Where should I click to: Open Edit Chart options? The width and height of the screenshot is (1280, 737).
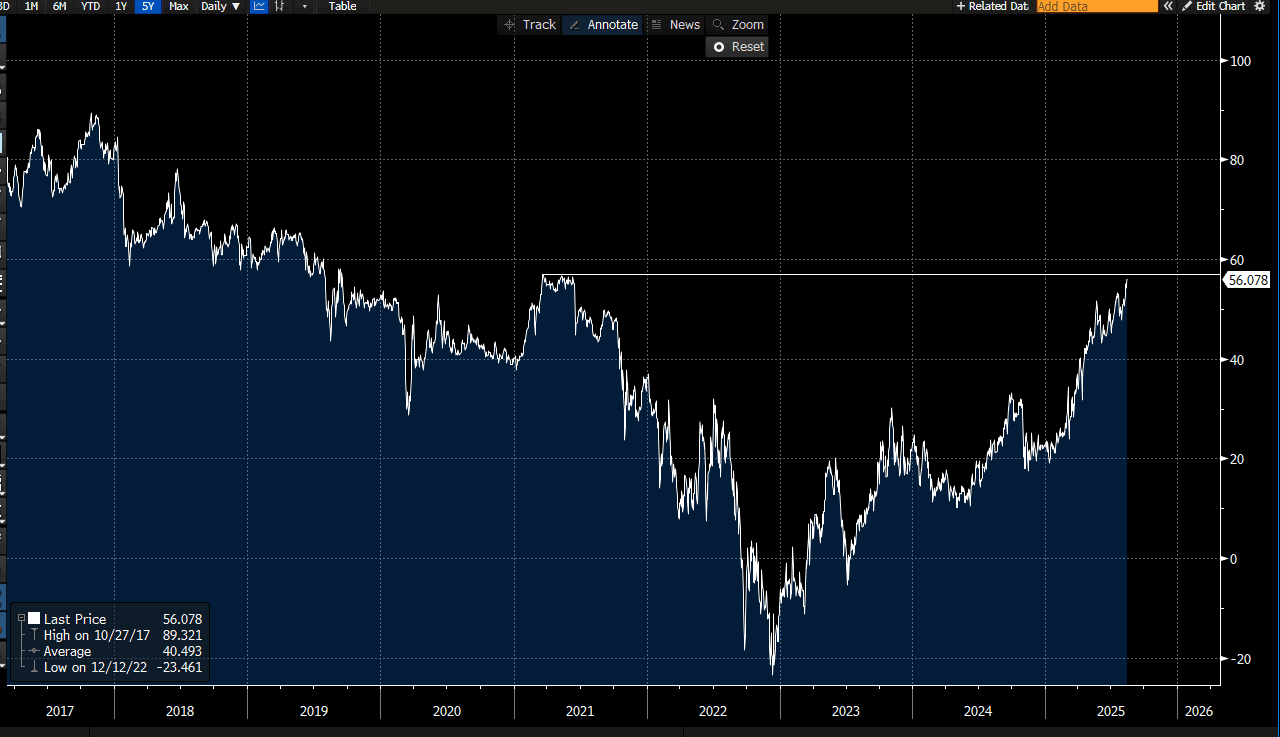[1213, 6]
